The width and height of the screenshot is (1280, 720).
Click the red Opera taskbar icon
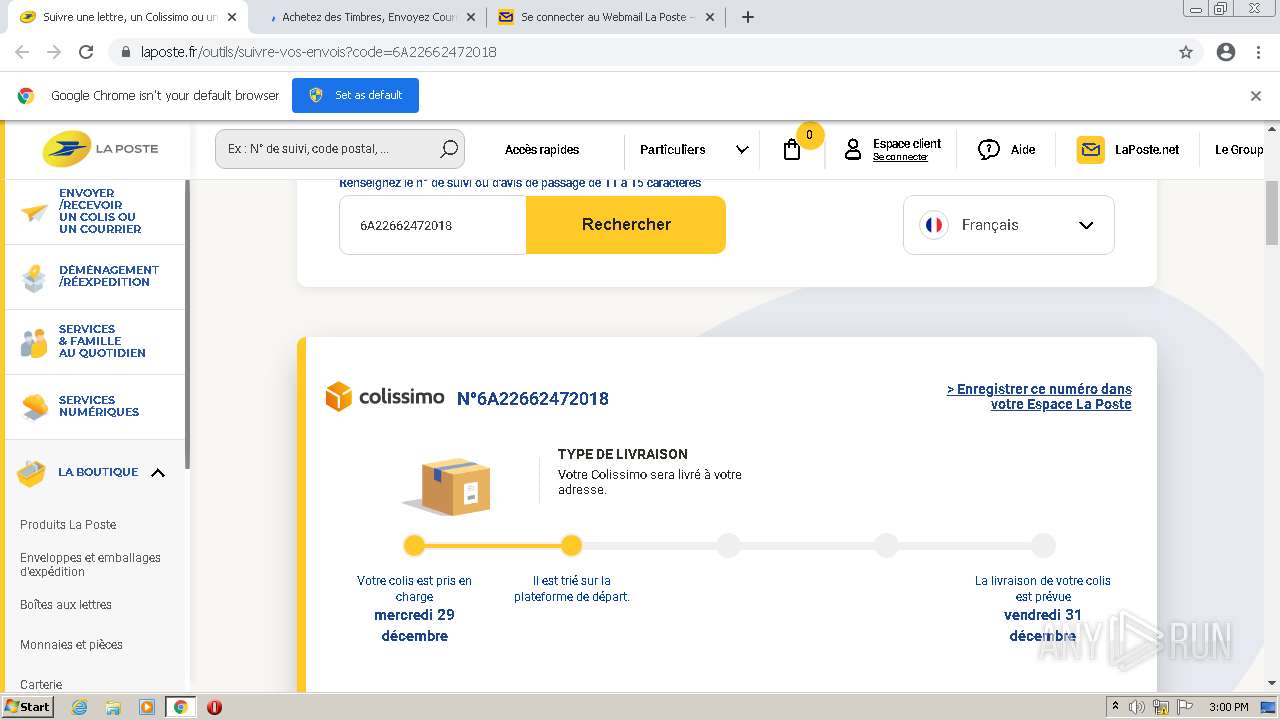tap(214, 707)
